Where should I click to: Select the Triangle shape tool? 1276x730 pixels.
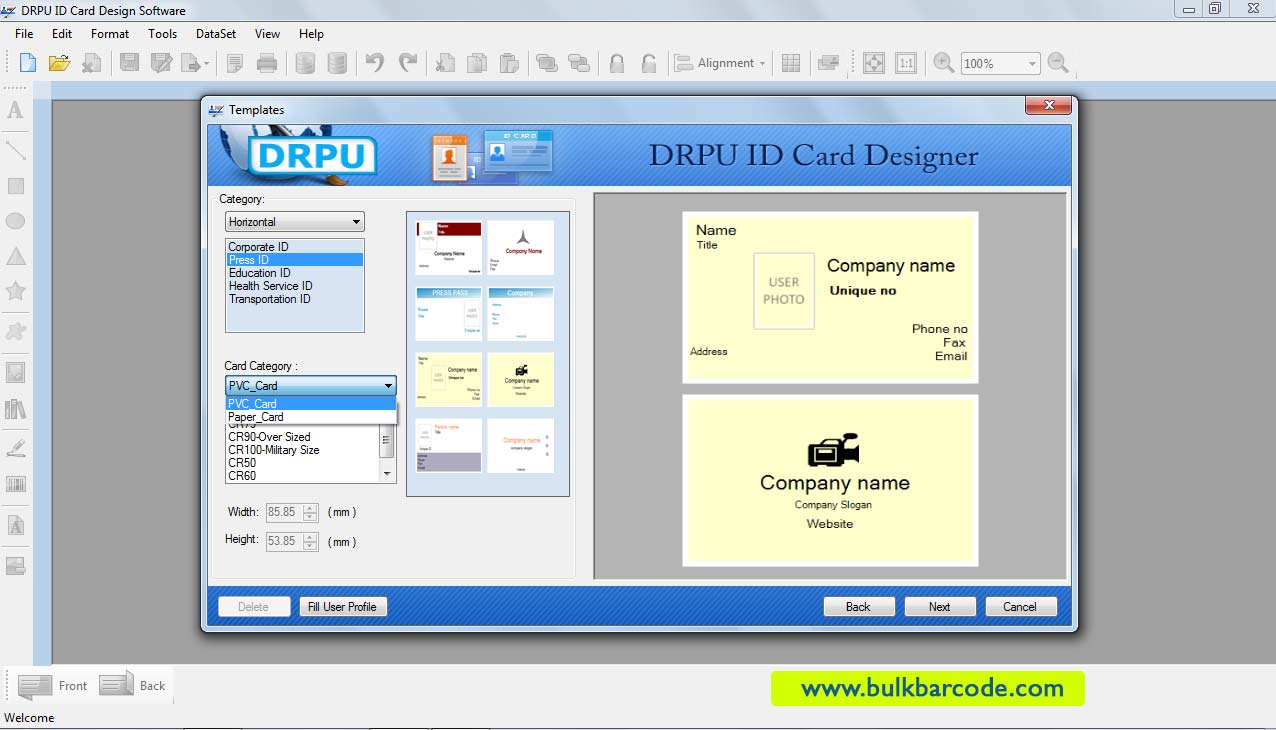pos(15,256)
